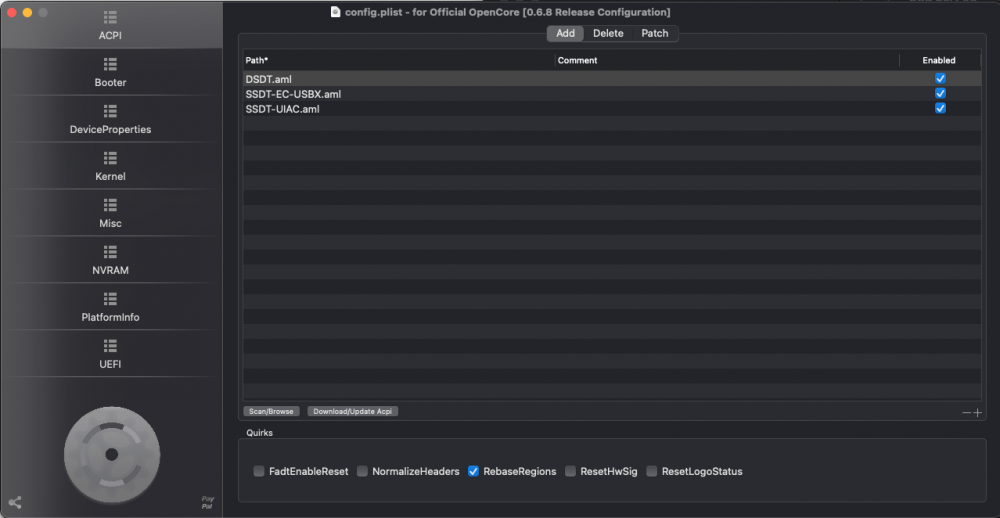1000x518 pixels.
Task: Click the minus icon to remove row
Action: pos(967,413)
